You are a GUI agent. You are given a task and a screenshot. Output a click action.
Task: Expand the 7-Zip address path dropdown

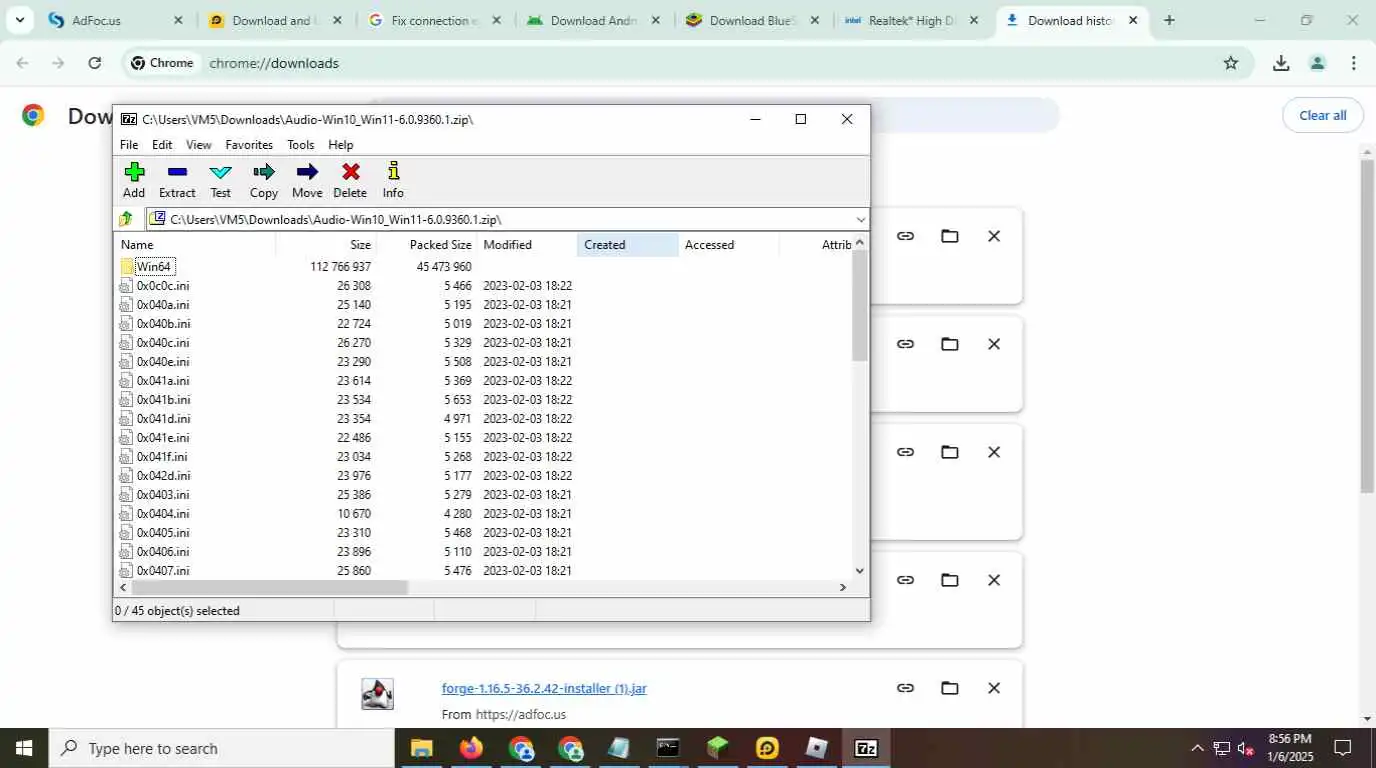[860, 219]
